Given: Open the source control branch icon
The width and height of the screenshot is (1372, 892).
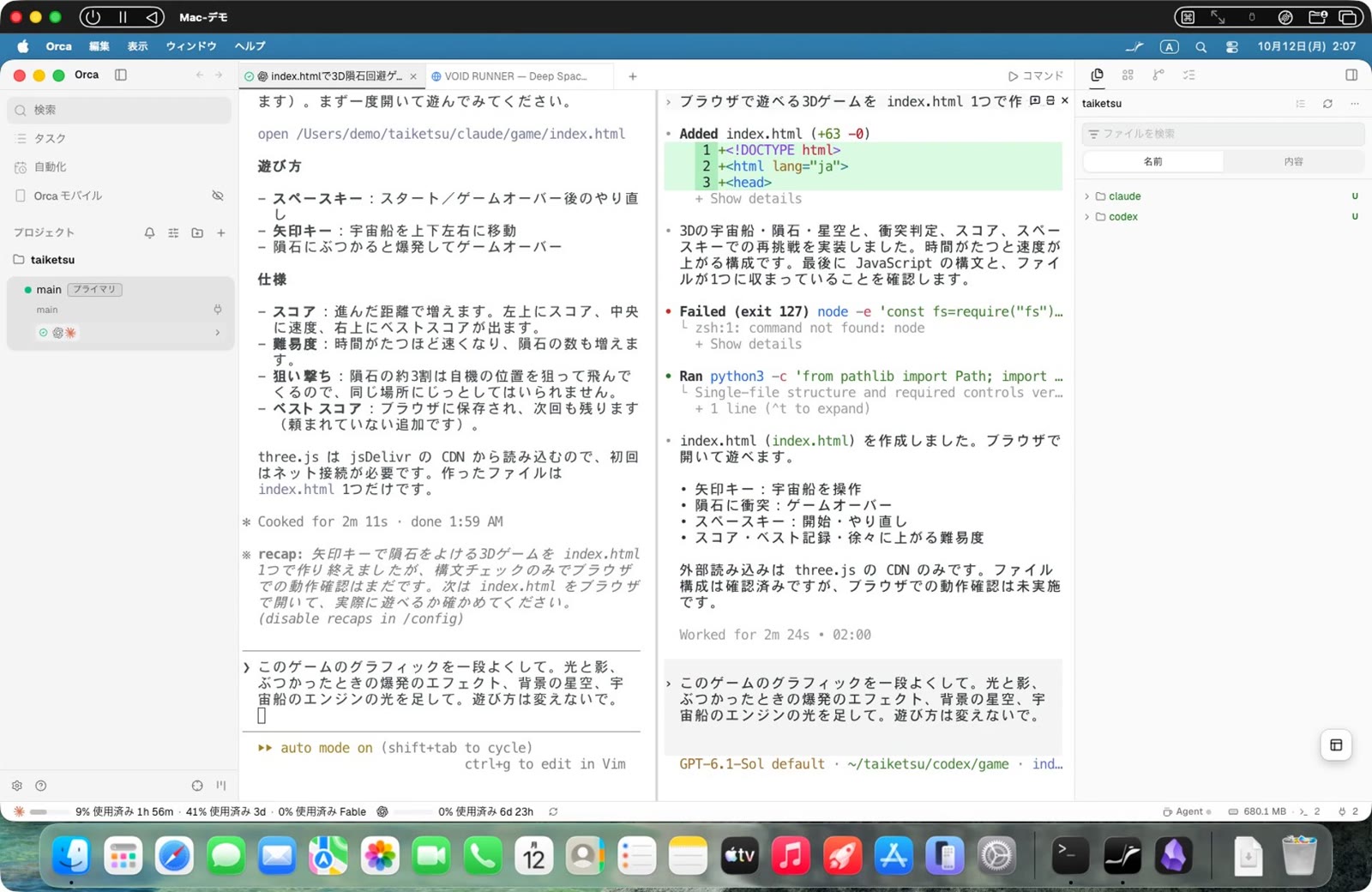Looking at the screenshot, I should click(1158, 75).
